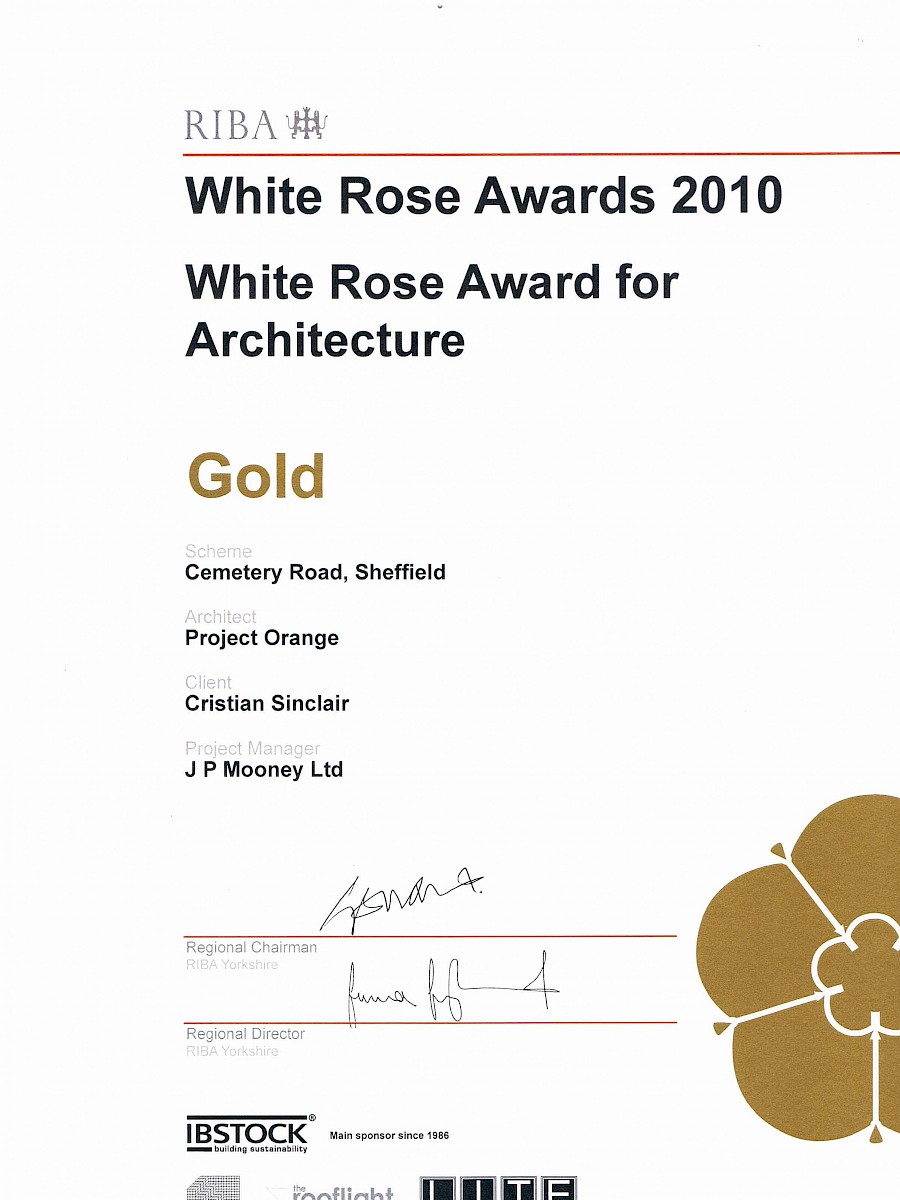The image size is (900, 1200).
Task: Select the White Rose Awards 2010 heading
Action: pyautogui.click(x=483, y=194)
